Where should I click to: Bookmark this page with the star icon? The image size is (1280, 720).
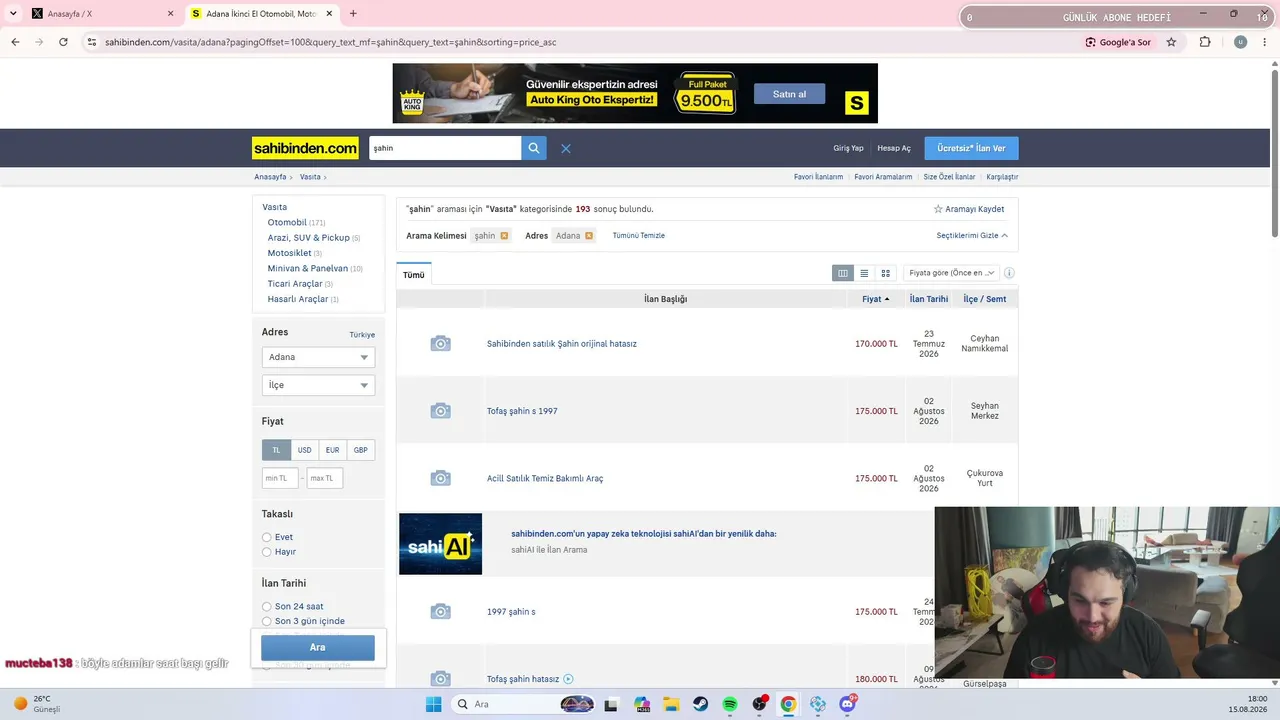(x=1171, y=42)
